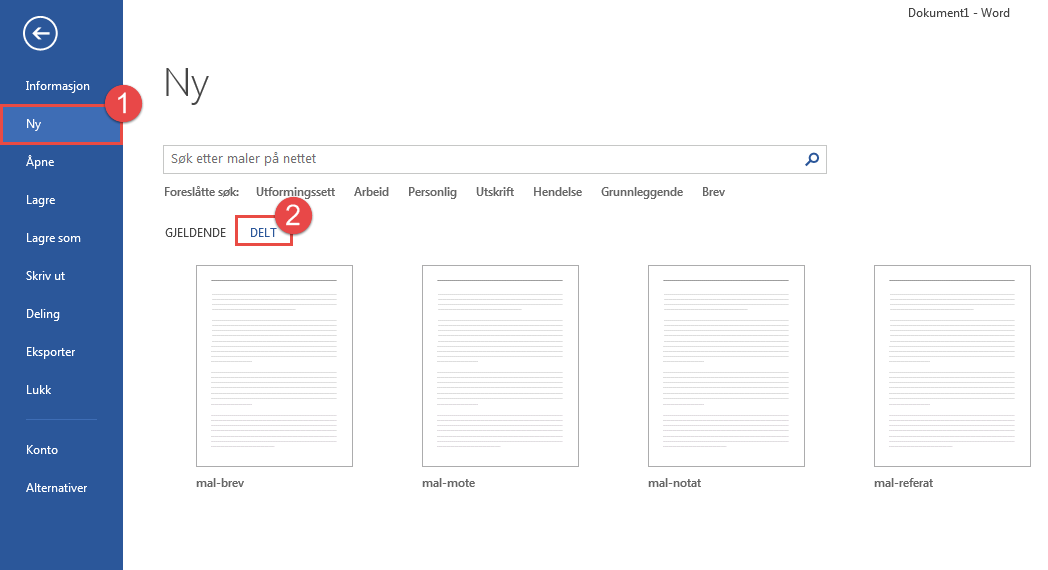Switch to the GJELDENDE tab

coord(196,233)
